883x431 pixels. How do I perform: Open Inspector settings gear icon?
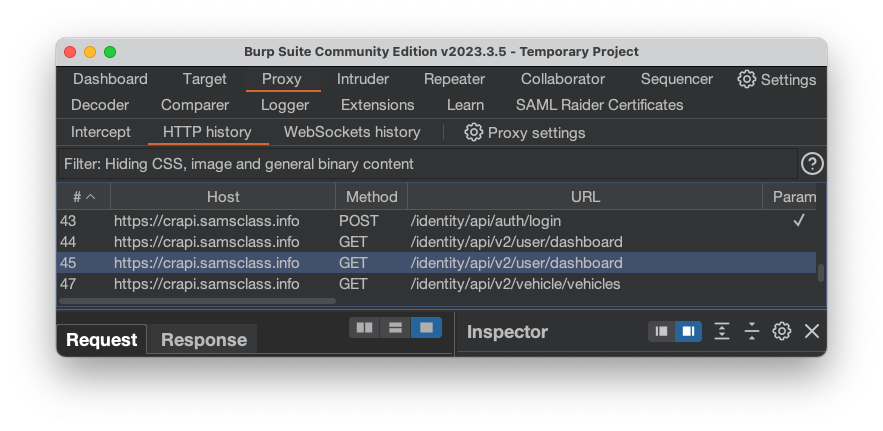pos(782,331)
